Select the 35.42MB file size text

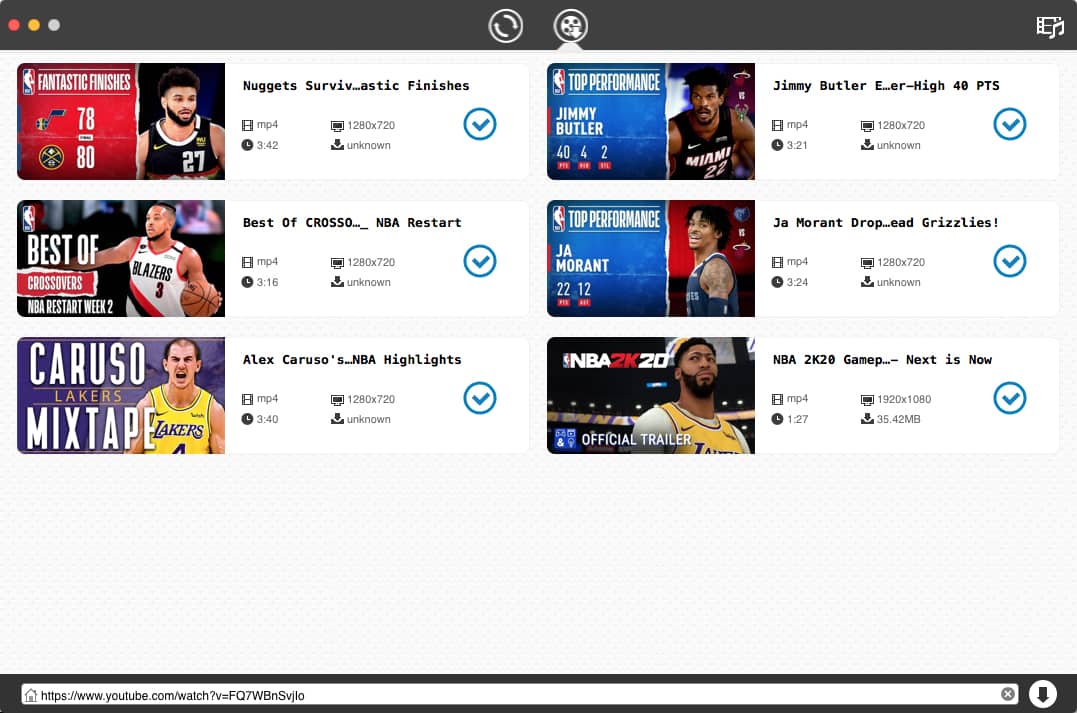[x=898, y=419]
